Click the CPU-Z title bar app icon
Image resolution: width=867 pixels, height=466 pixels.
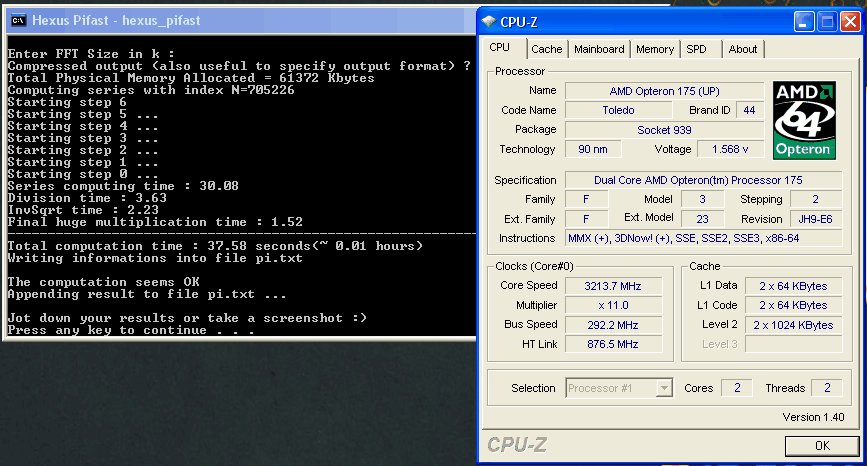[x=489, y=22]
